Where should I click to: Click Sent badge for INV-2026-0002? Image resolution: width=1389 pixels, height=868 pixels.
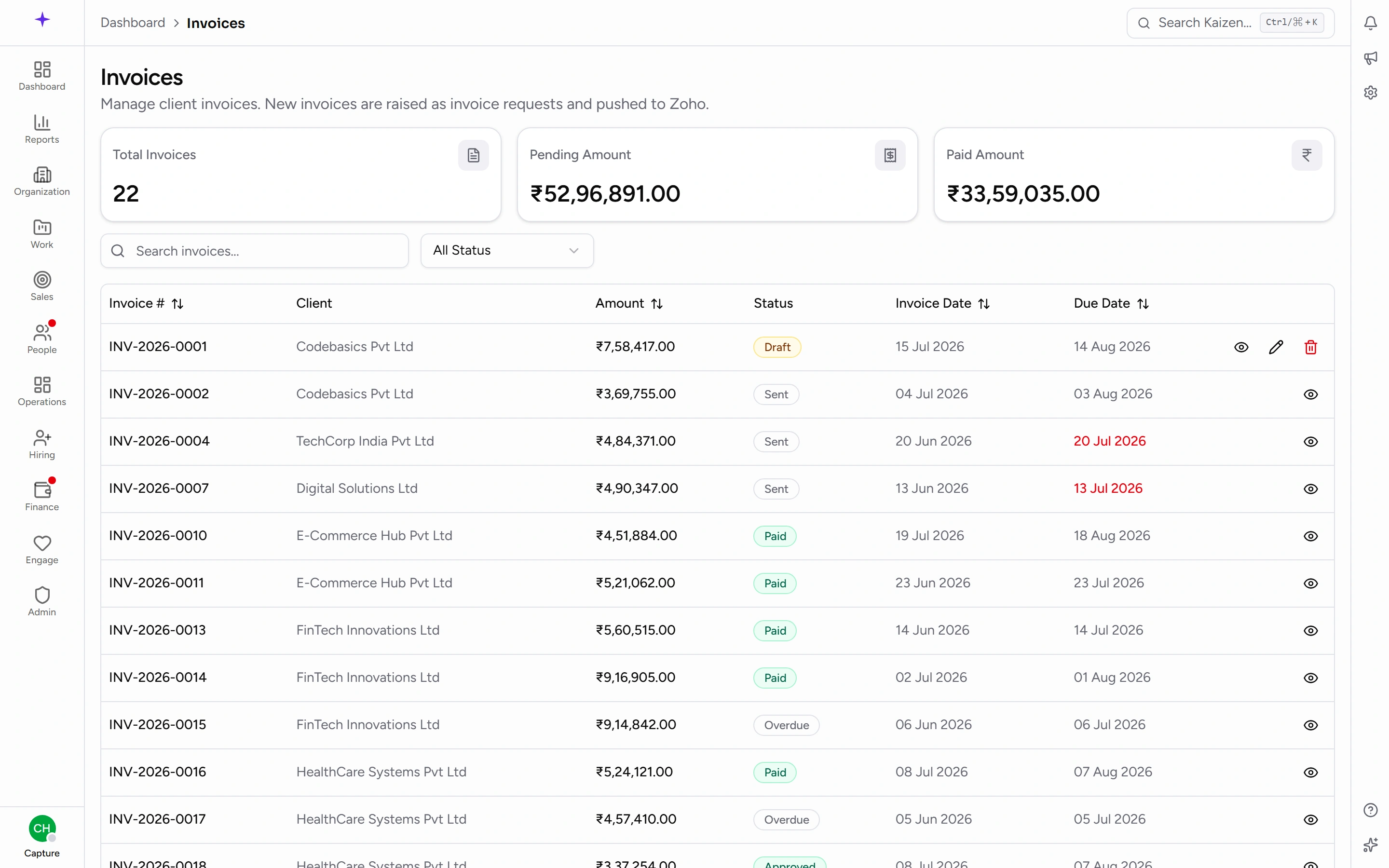pos(776,394)
